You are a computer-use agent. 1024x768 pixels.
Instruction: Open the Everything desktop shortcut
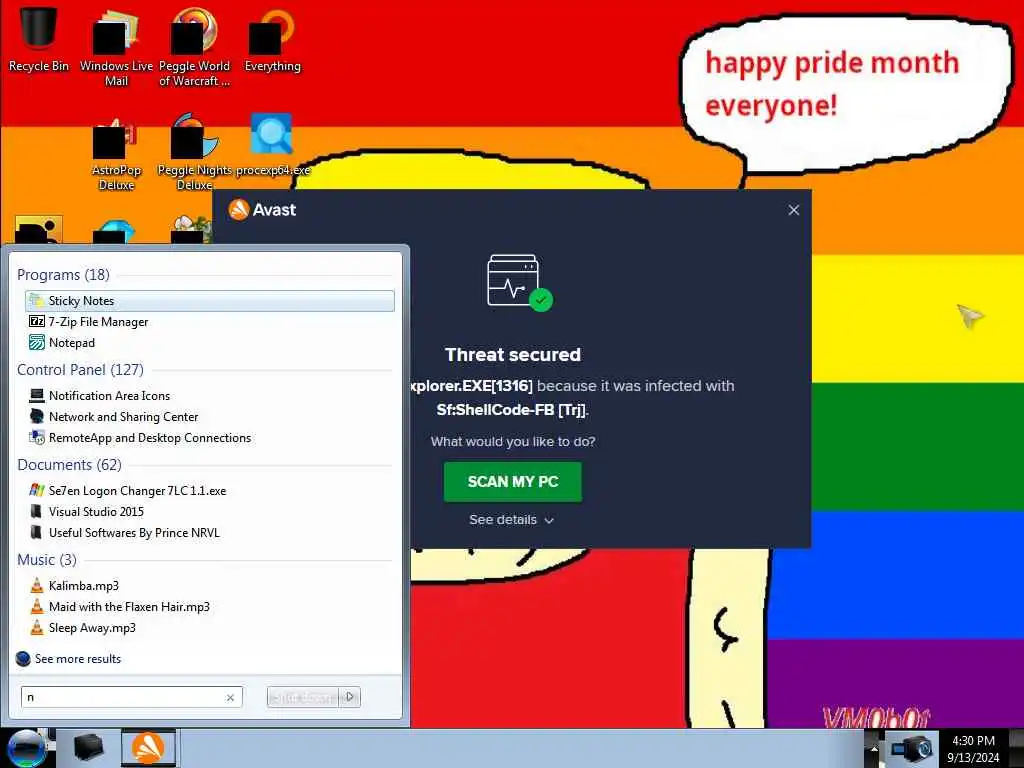click(x=272, y=40)
